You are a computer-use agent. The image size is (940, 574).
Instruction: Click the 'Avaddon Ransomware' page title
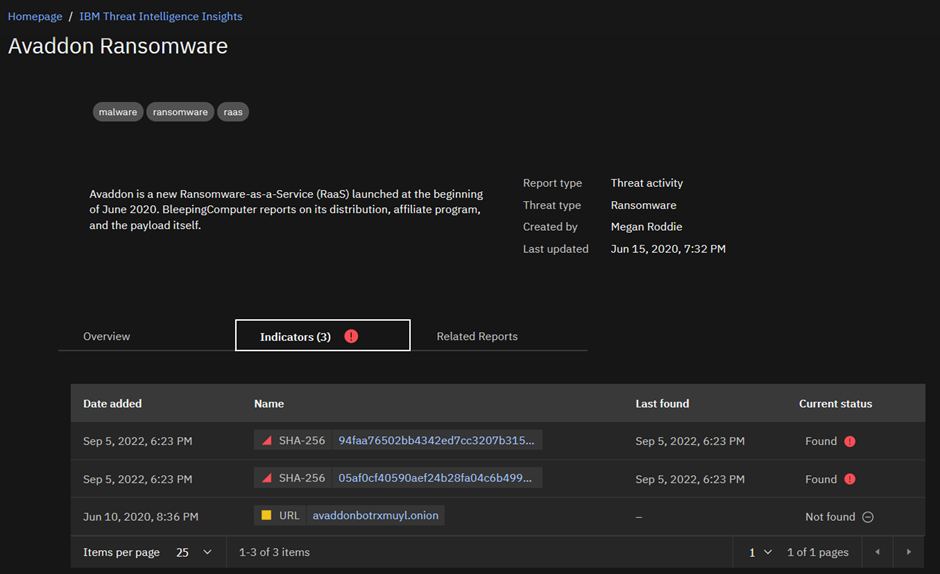118,46
